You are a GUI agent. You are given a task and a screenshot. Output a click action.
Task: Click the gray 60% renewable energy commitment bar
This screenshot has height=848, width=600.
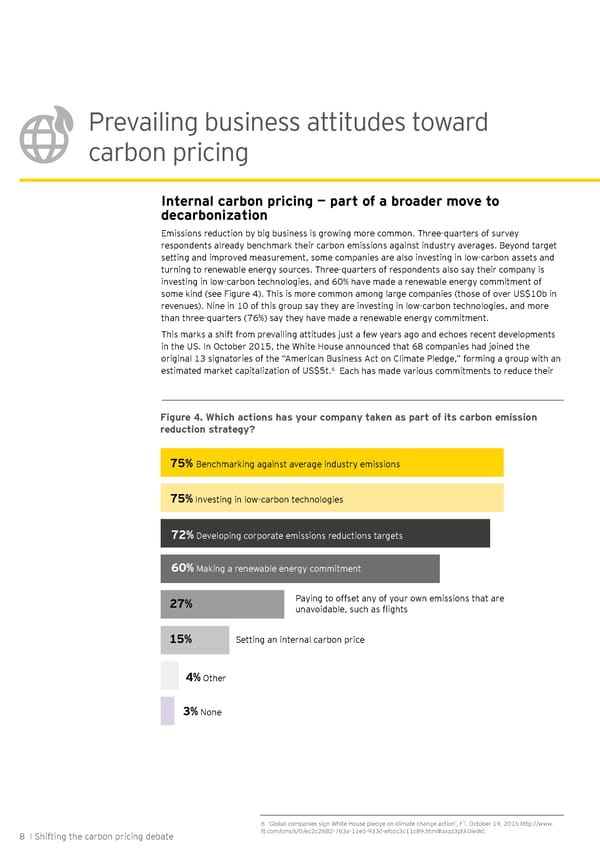pyautogui.click(x=300, y=568)
